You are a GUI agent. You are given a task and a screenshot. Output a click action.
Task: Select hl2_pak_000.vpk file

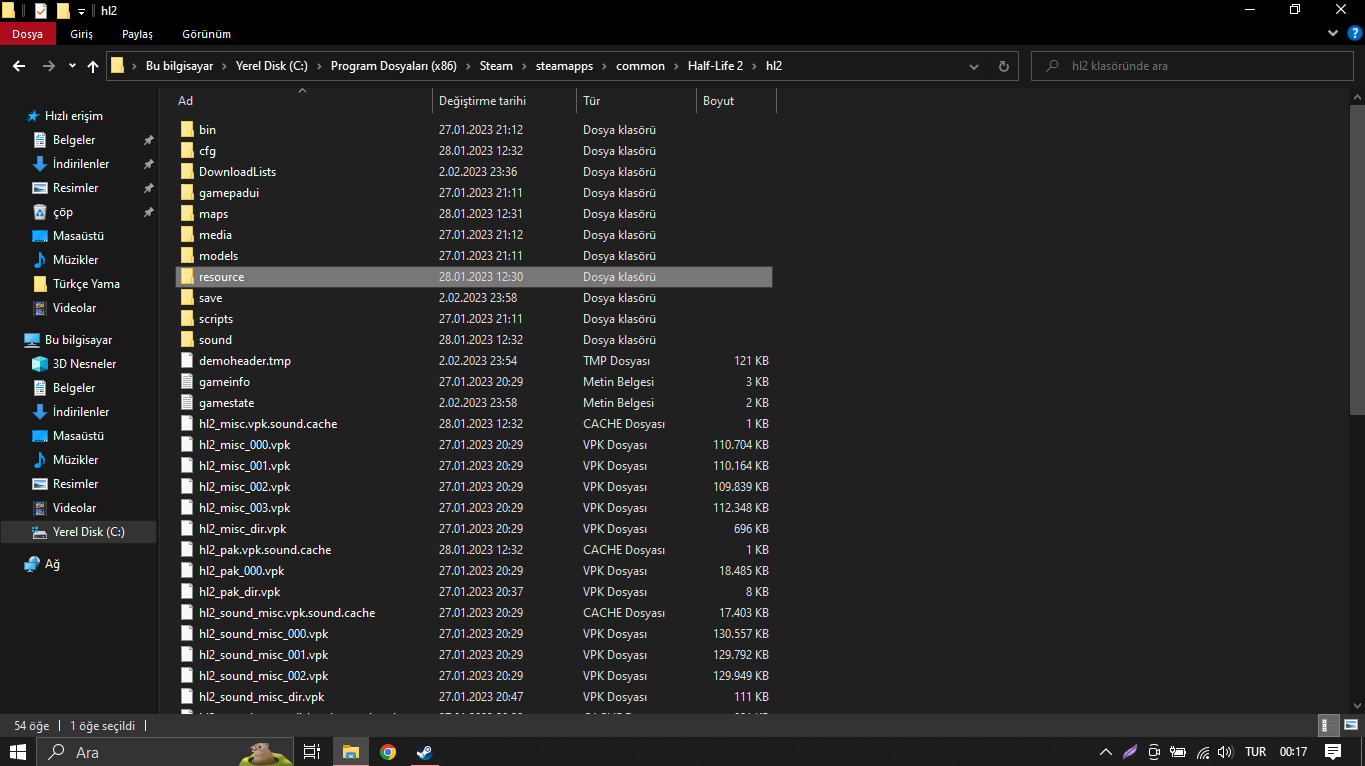[241, 571]
